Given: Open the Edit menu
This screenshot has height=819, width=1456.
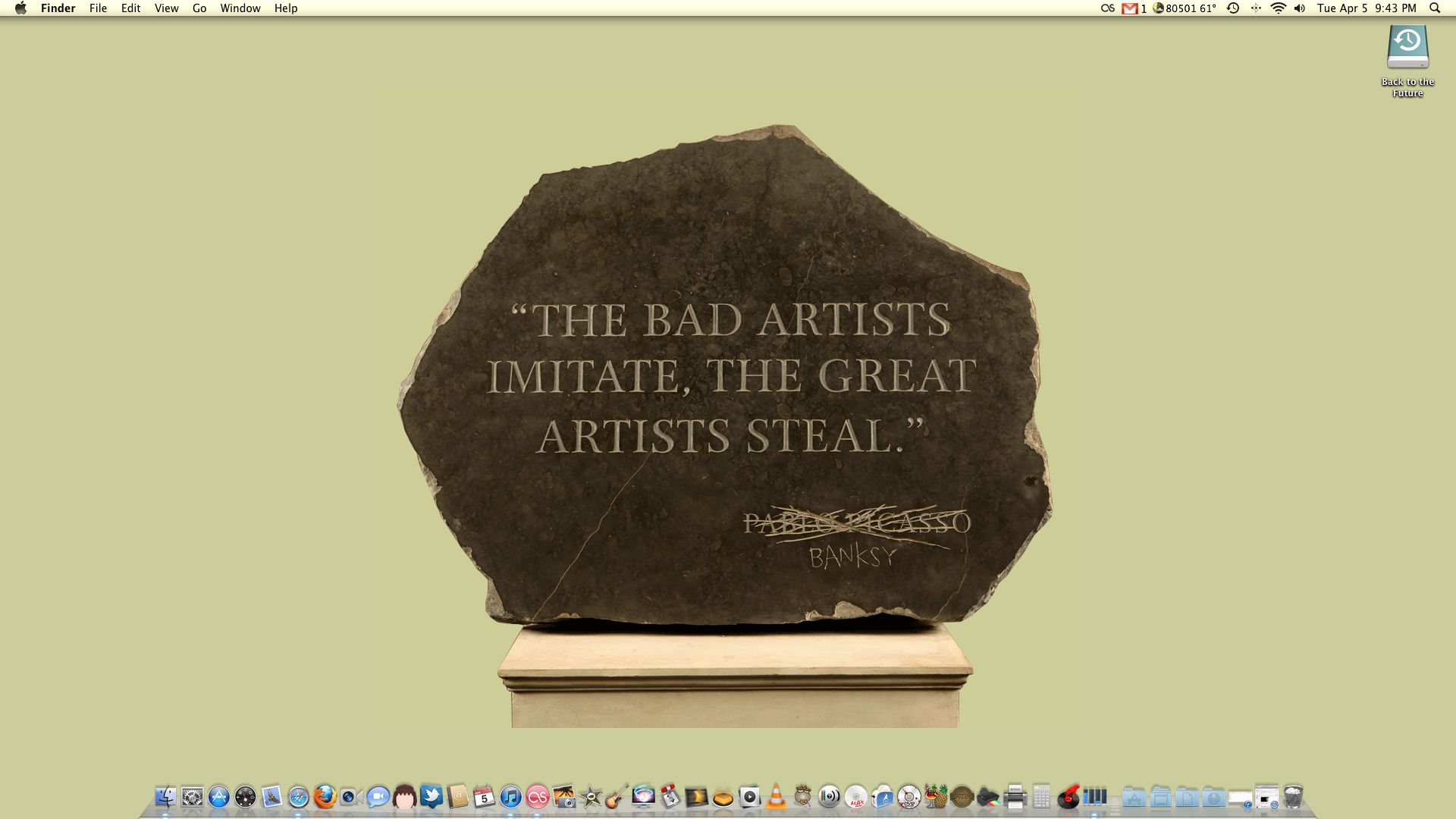Looking at the screenshot, I should point(130,8).
